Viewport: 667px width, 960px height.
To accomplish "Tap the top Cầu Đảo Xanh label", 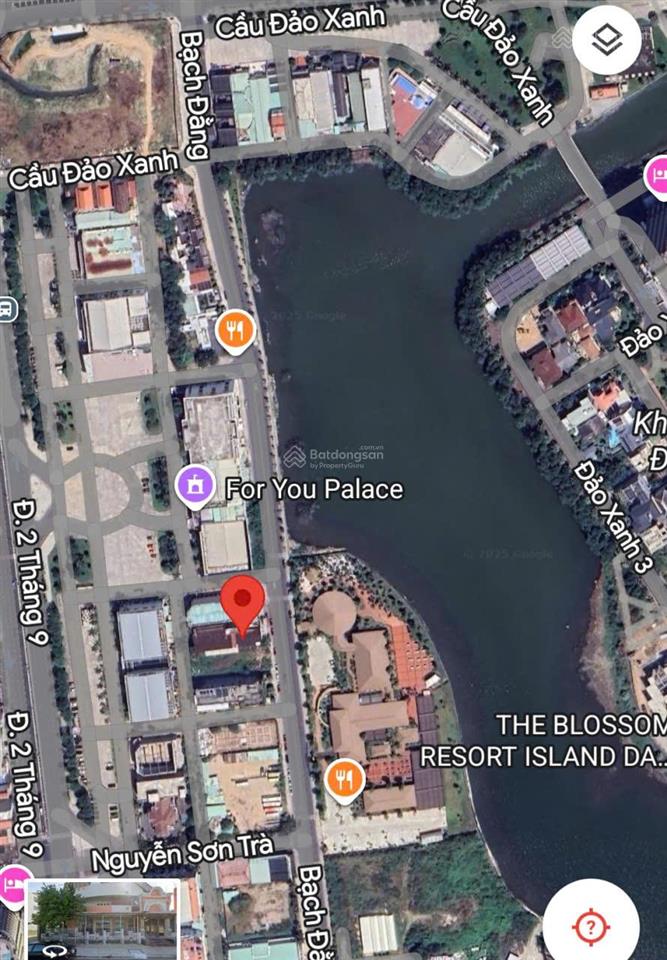I will click(x=300, y=21).
